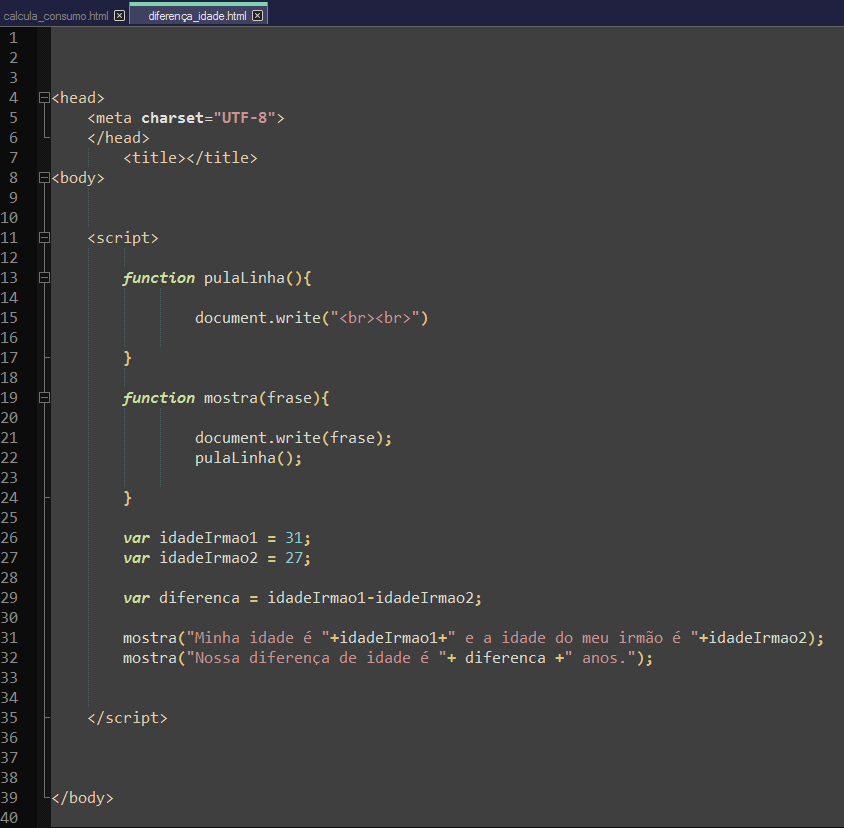Click the mostra("Nossa diferença de idade" line
This screenshot has width=844, height=828.
point(388,658)
